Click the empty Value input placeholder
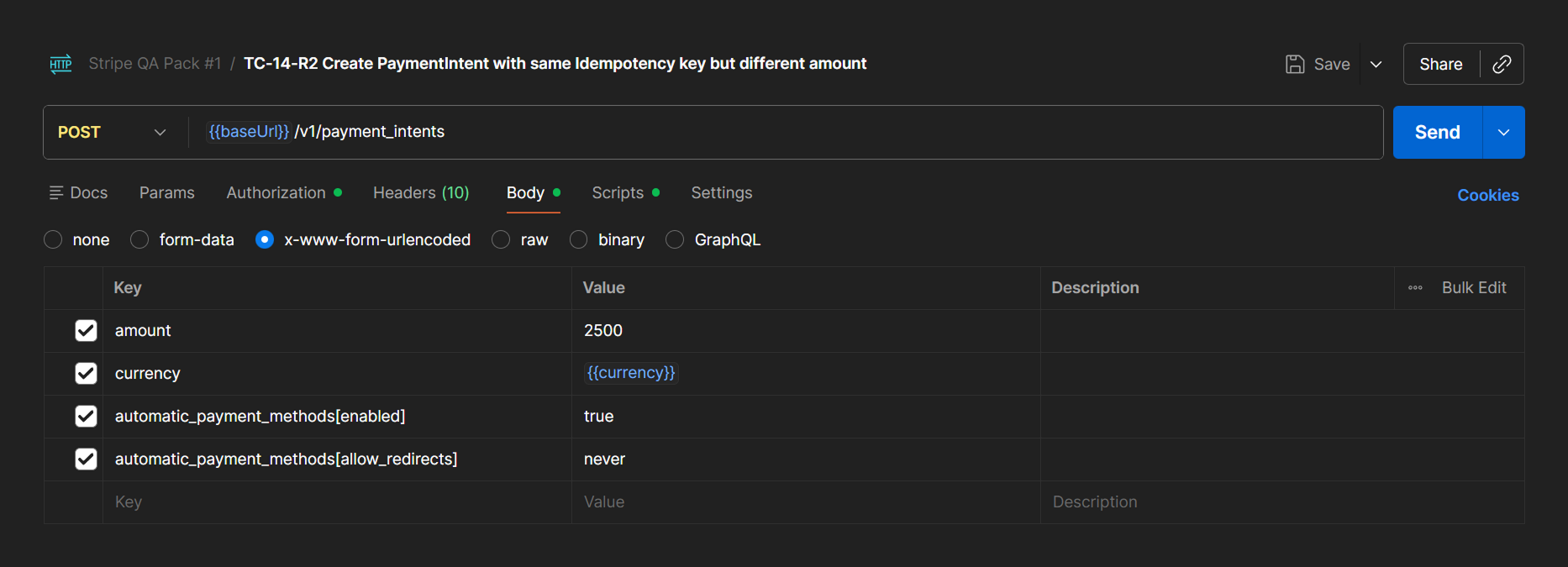1568x567 pixels. (806, 501)
